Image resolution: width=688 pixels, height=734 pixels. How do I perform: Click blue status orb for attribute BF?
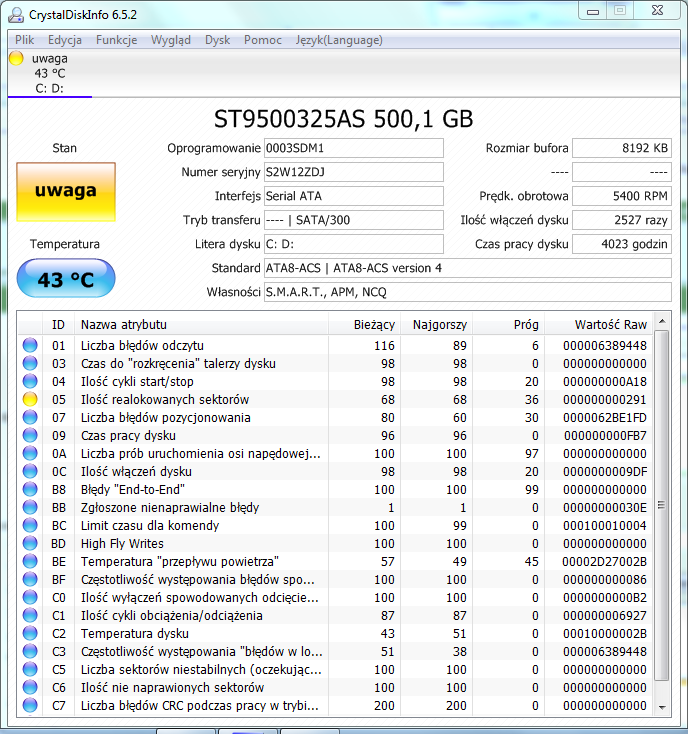(30, 580)
